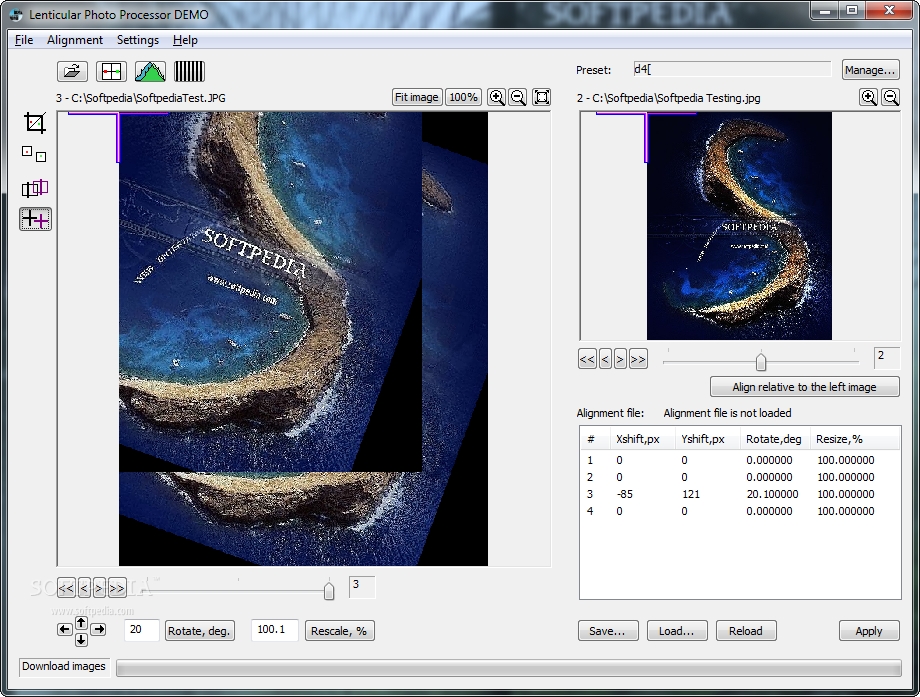
Task: Go to next frame in right navigator
Action: click(x=620, y=358)
